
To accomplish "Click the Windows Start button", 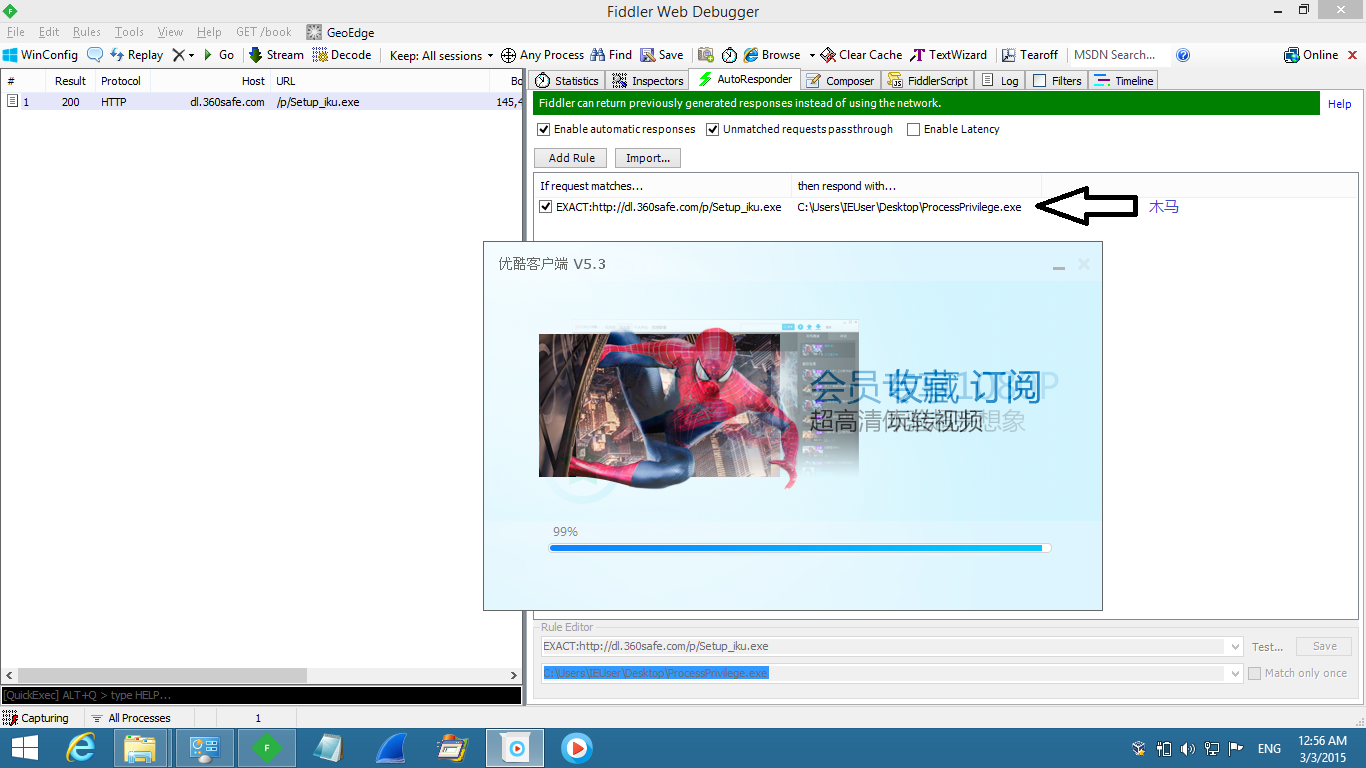I will pos(25,747).
